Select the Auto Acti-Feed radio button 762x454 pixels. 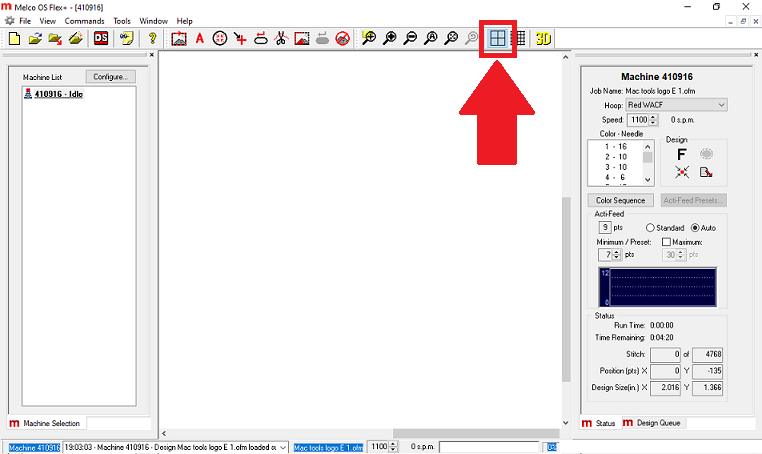(695, 227)
